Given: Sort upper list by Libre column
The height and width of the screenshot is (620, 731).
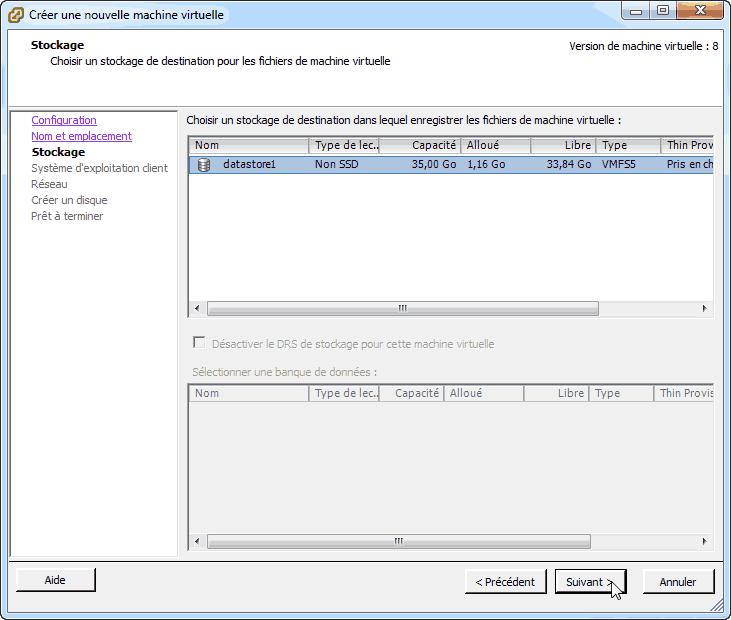Looking at the screenshot, I should [563, 145].
